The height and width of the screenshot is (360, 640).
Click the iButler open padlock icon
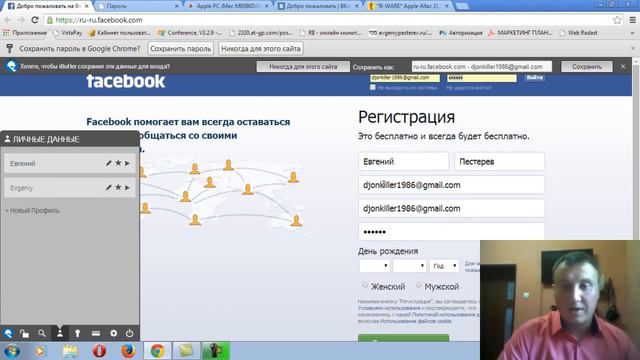coord(24,334)
